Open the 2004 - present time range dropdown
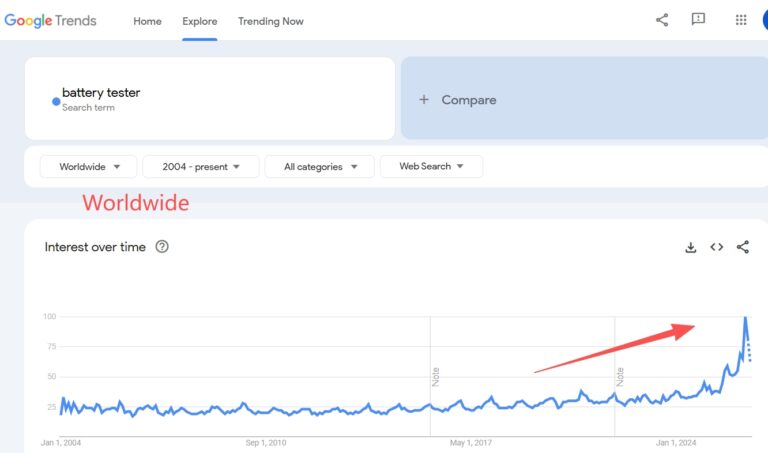 click(201, 167)
